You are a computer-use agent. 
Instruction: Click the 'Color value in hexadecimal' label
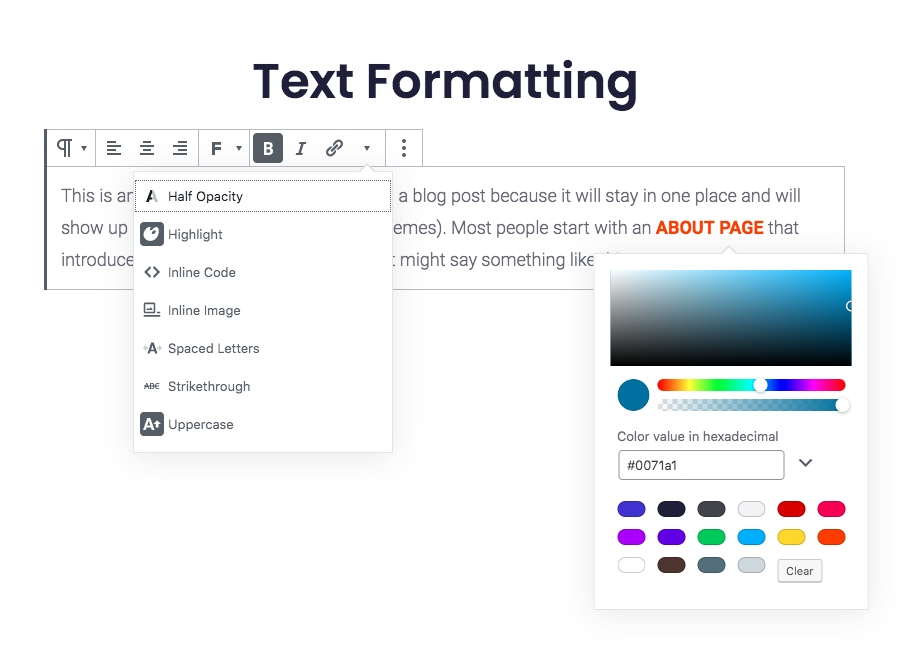697,437
